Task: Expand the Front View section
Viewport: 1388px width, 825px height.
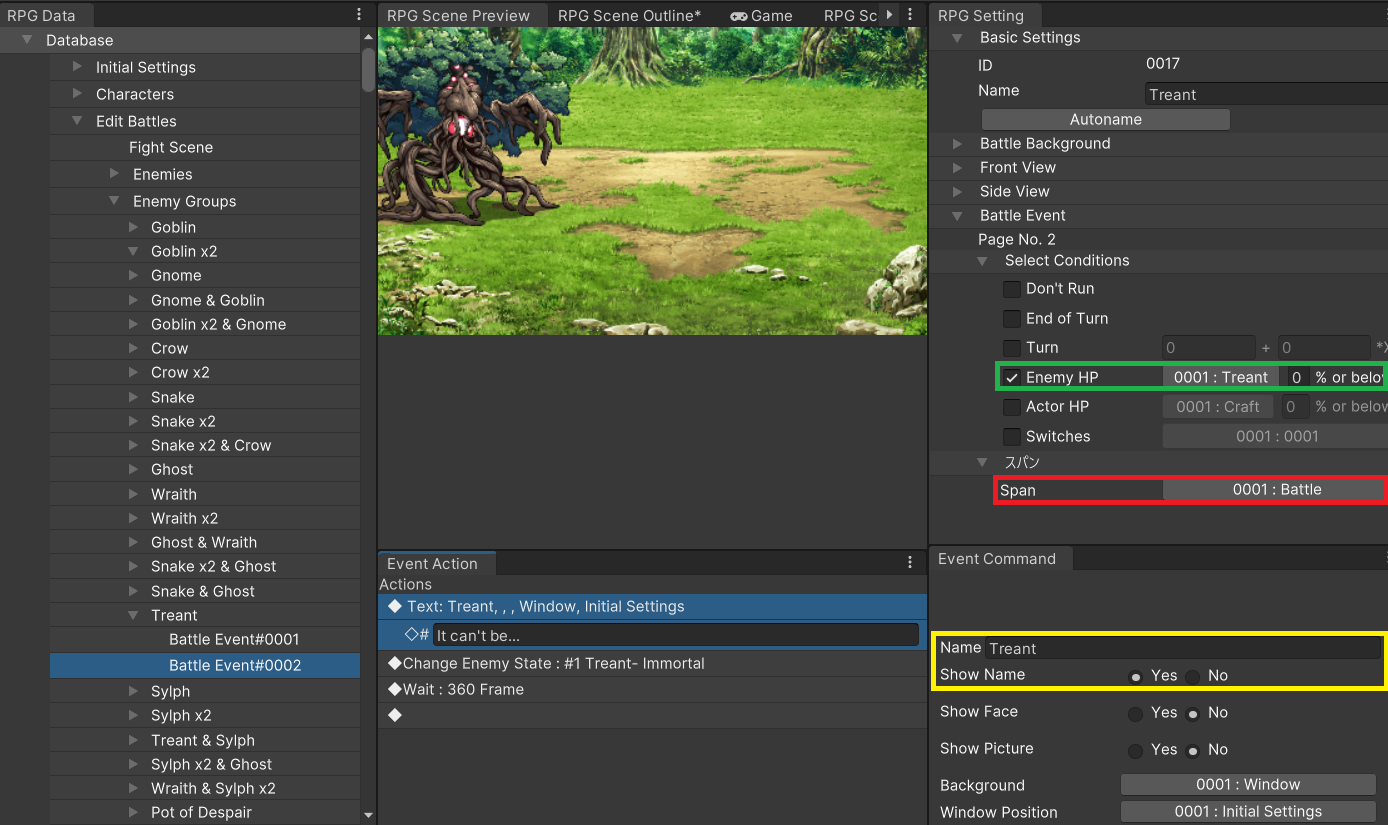Action: tap(957, 167)
